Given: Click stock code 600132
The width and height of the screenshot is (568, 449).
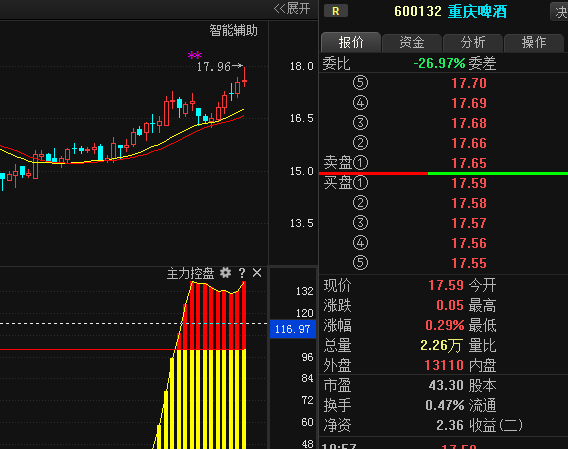Looking at the screenshot, I should tap(418, 12).
